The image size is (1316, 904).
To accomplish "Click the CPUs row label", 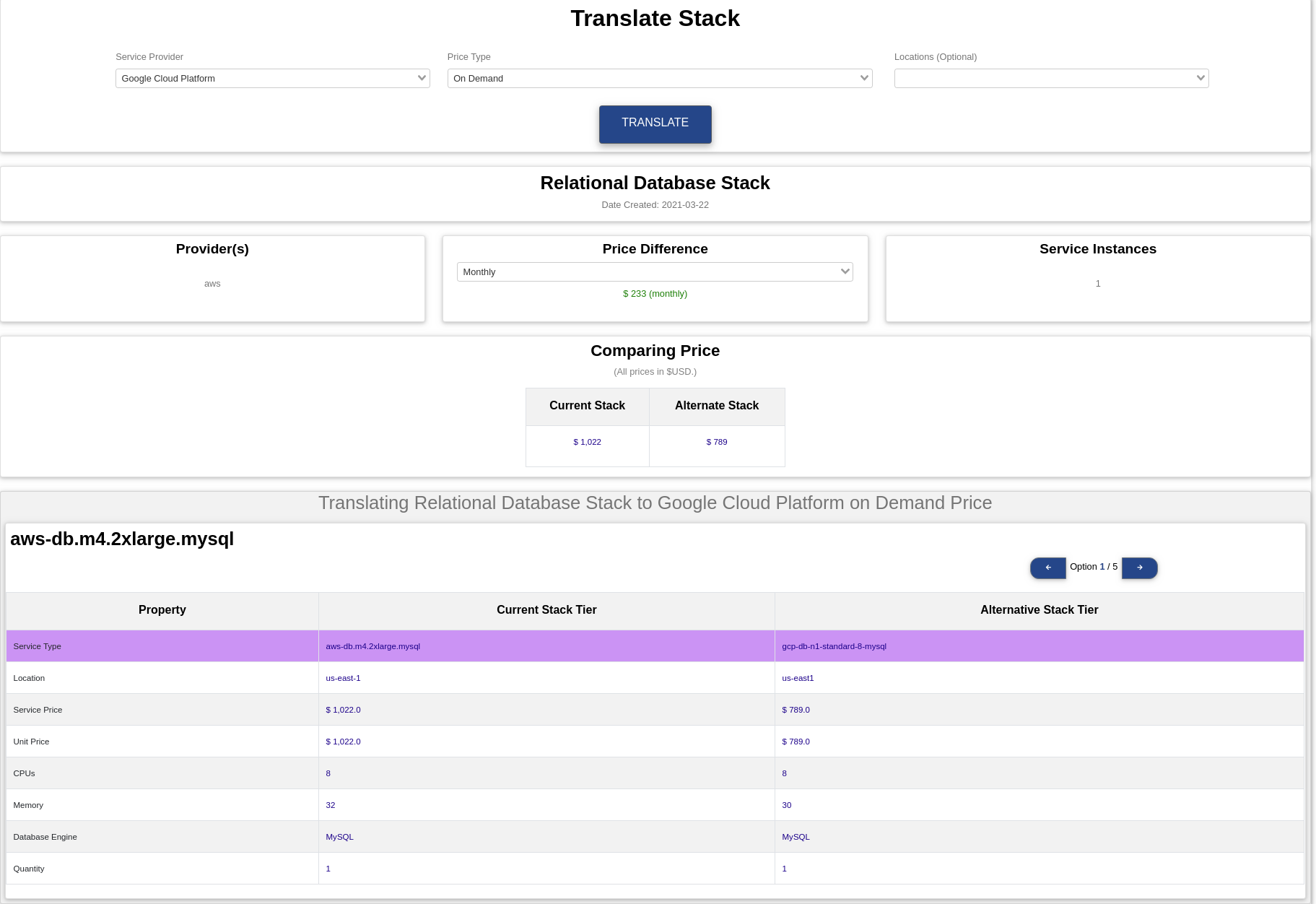I will pyautogui.click(x=24, y=773).
